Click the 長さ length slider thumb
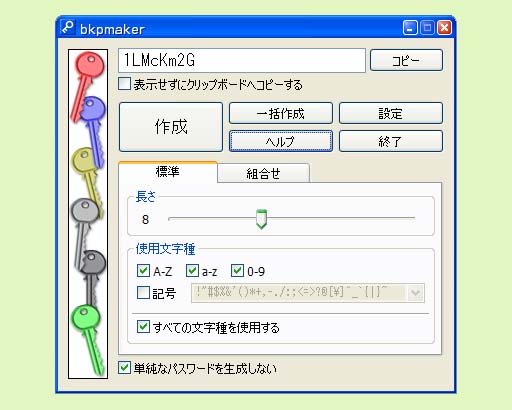The height and width of the screenshot is (410, 512). (261, 219)
